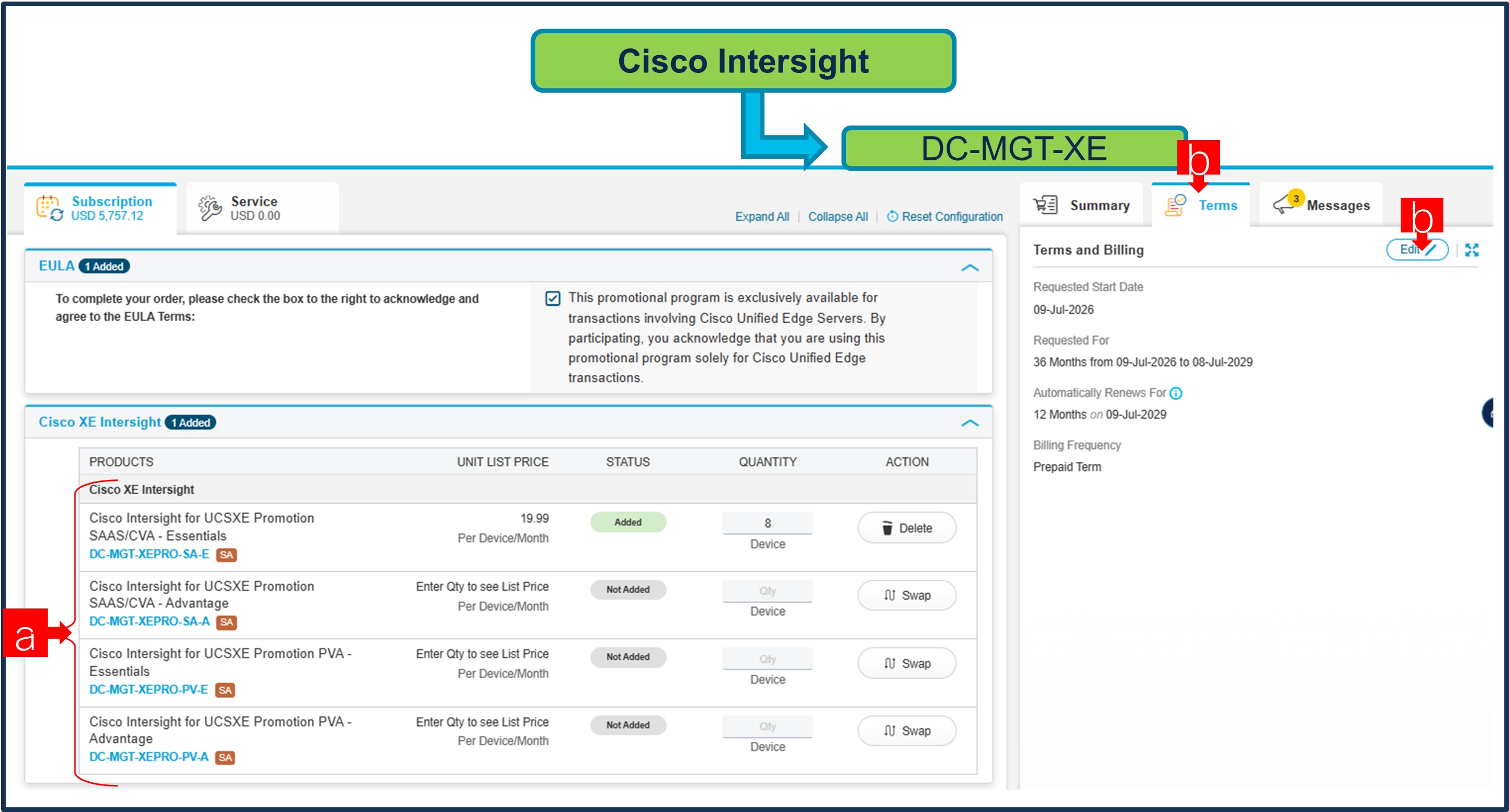Click the STATUS column header

point(628,462)
